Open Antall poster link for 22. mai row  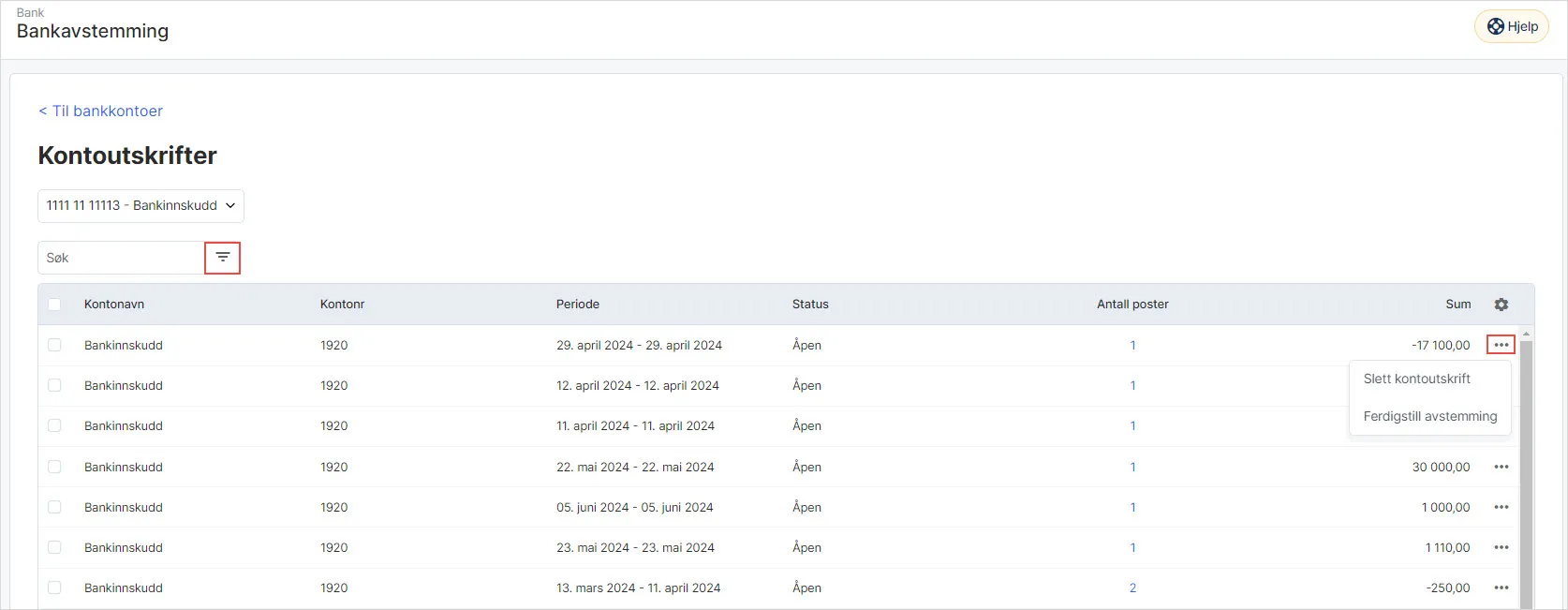(x=1132, y=467)
